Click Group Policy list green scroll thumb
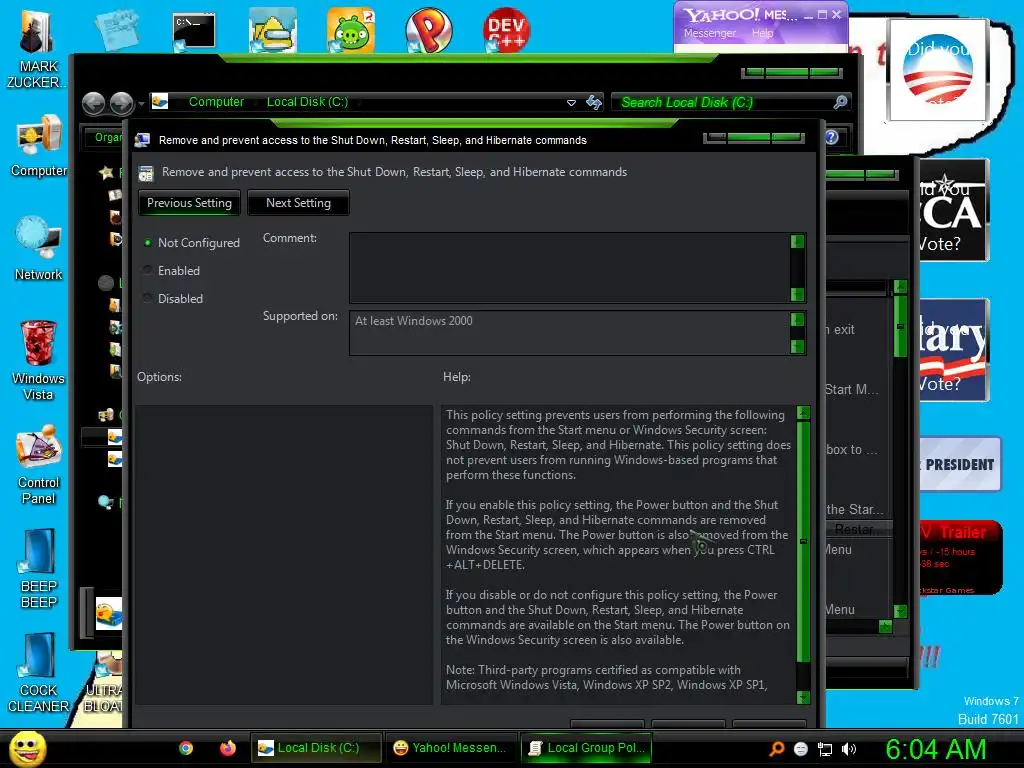Viewport: 1024px width, 768px height. point(901,326)
